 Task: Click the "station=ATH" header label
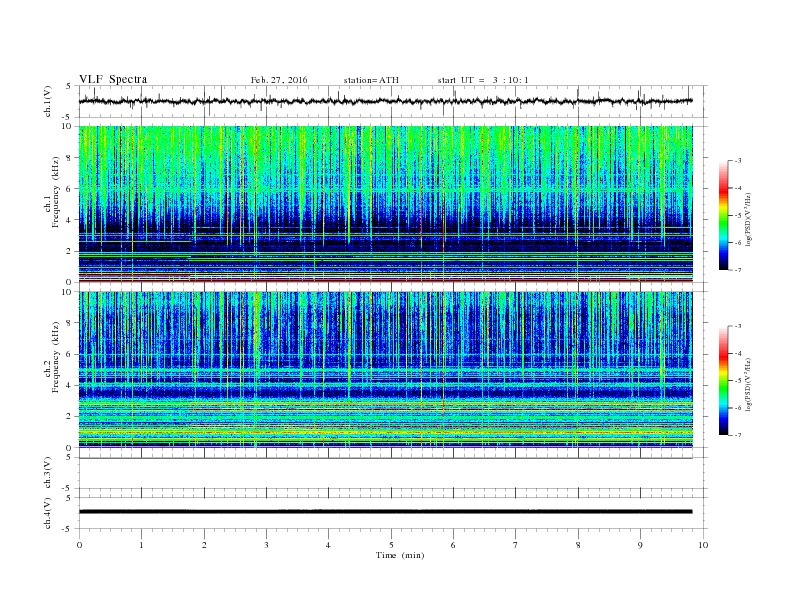(371, 80)
